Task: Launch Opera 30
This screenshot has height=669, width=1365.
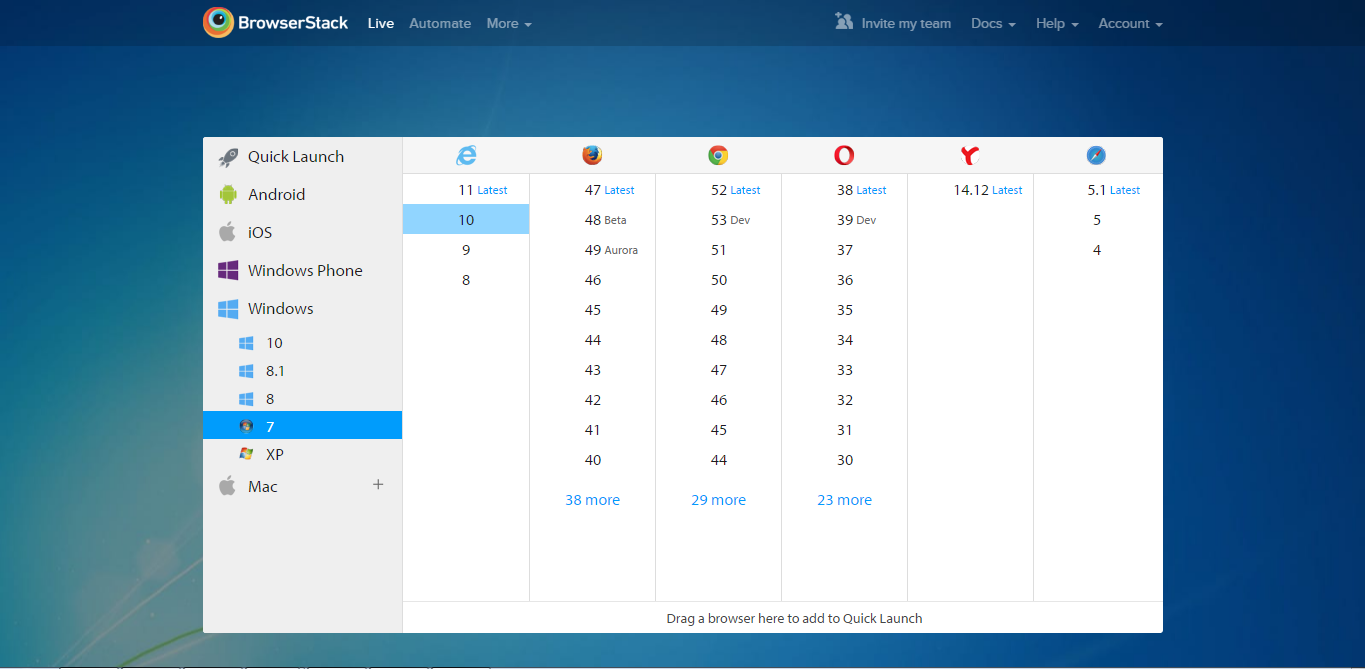Action: (844, 460)
